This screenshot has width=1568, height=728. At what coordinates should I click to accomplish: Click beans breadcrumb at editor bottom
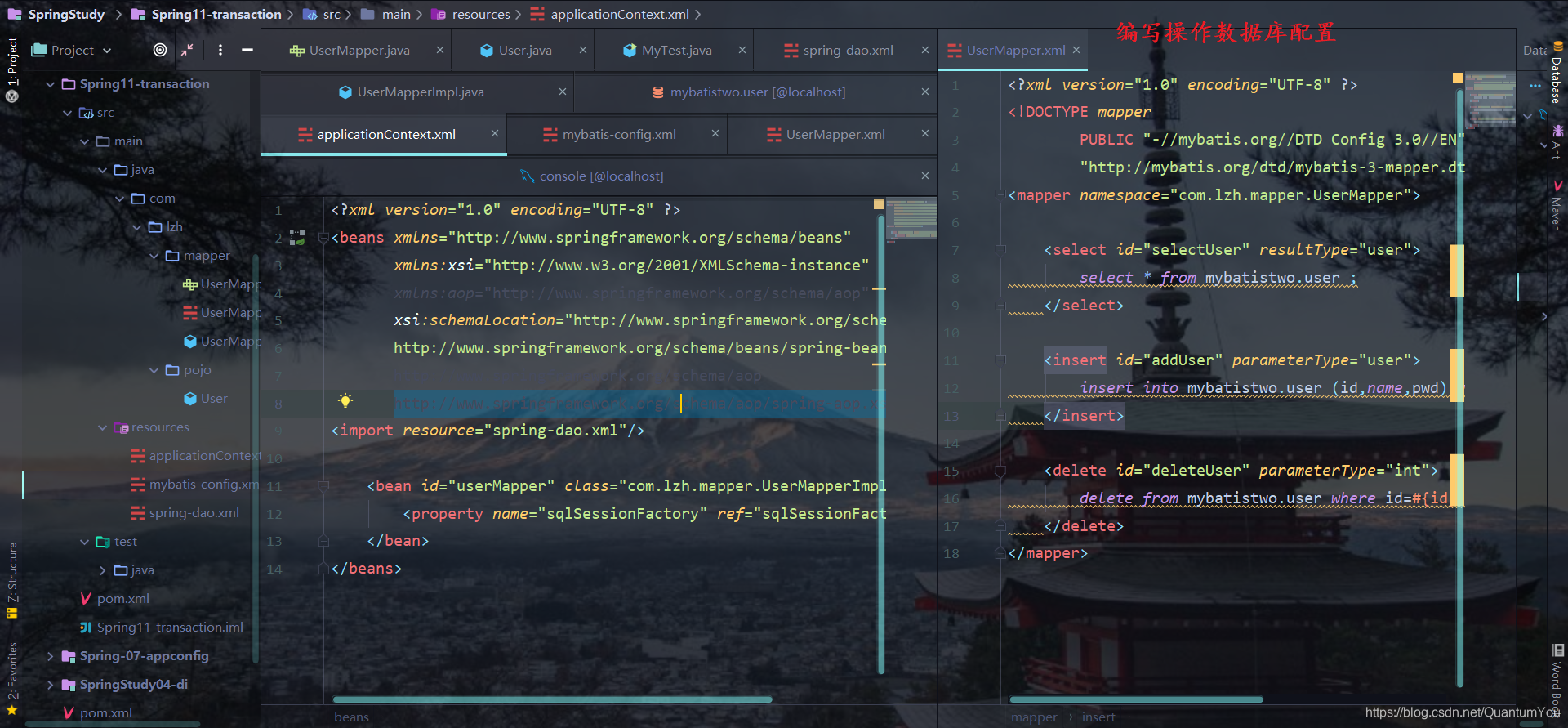pyautogui.click(x=351, y=717)
